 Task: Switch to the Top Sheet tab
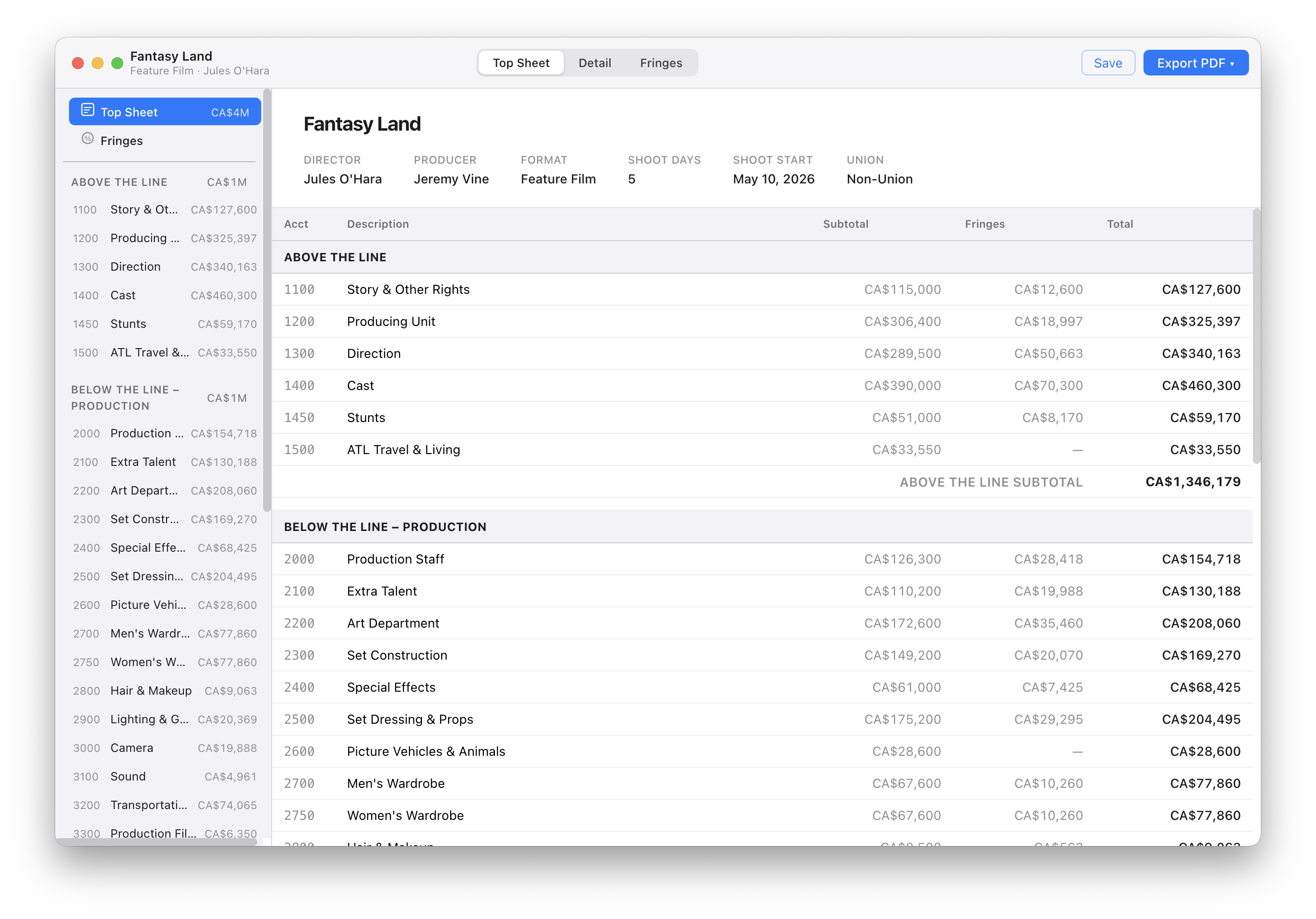point(520,63)
